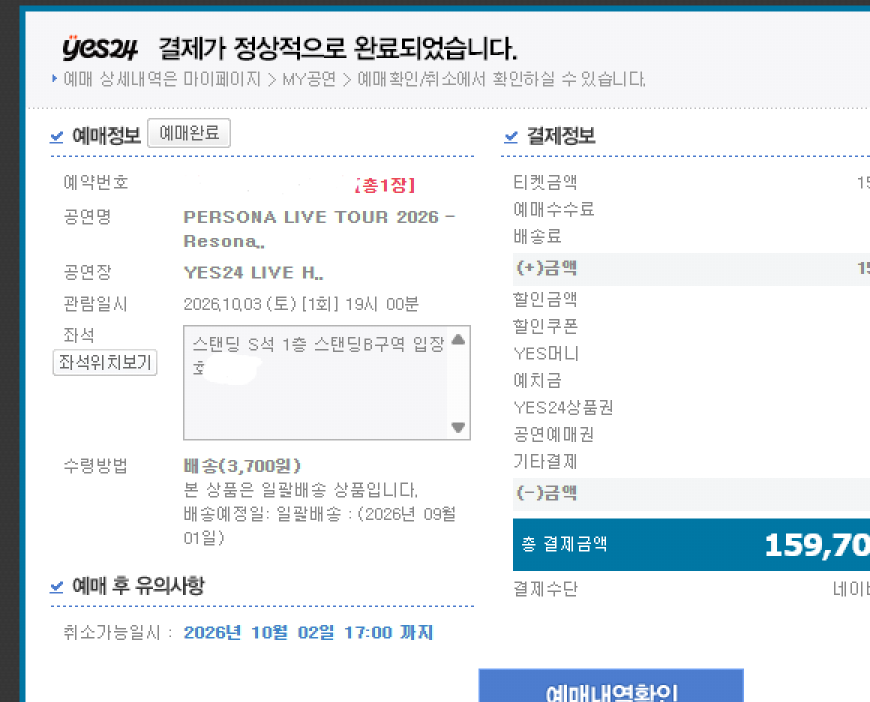870x702 pixels.
Task: Click the (+)금액 subtotal row
Action: tap(691, 269)
